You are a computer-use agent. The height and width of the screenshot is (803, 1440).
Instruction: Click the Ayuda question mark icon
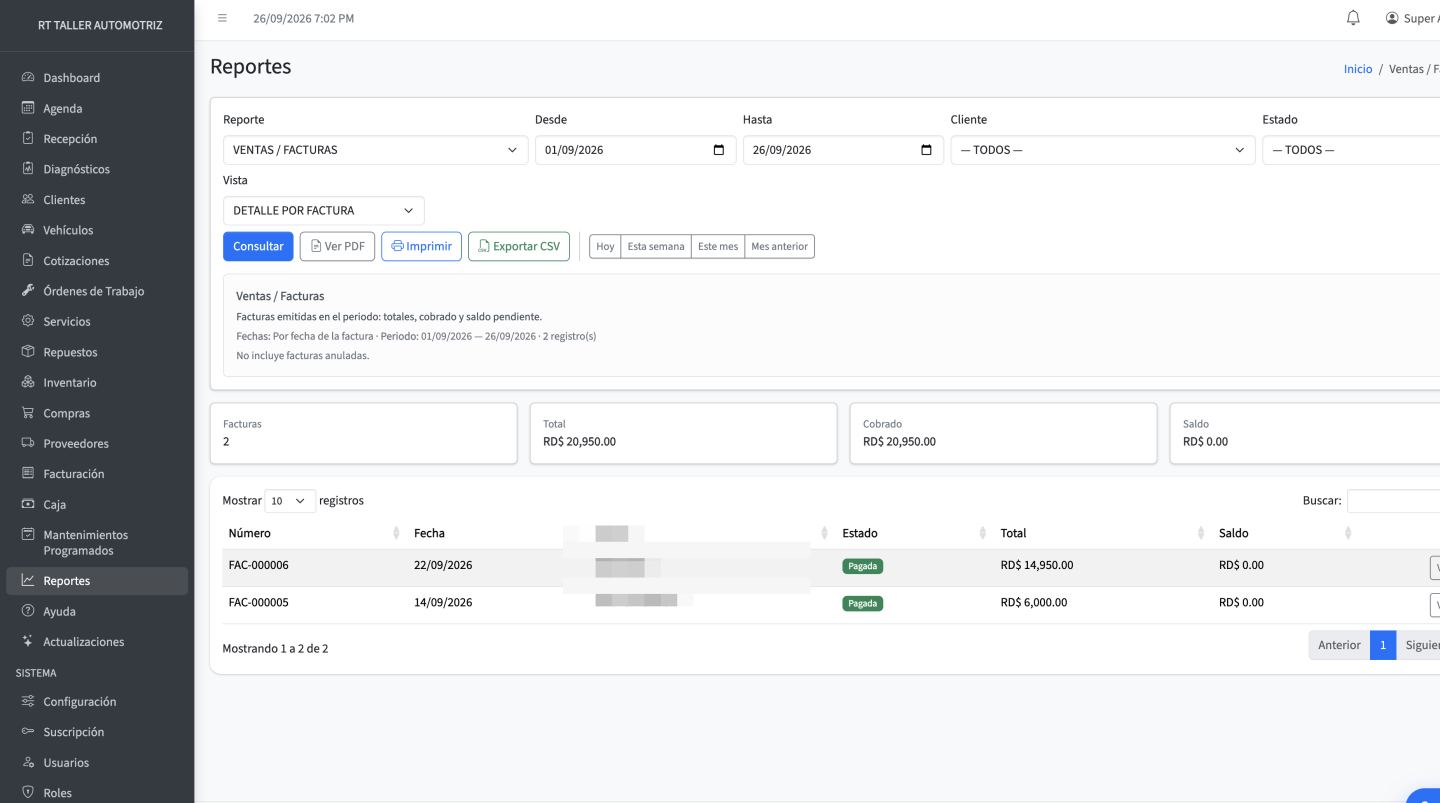click(x=28, y=611)
